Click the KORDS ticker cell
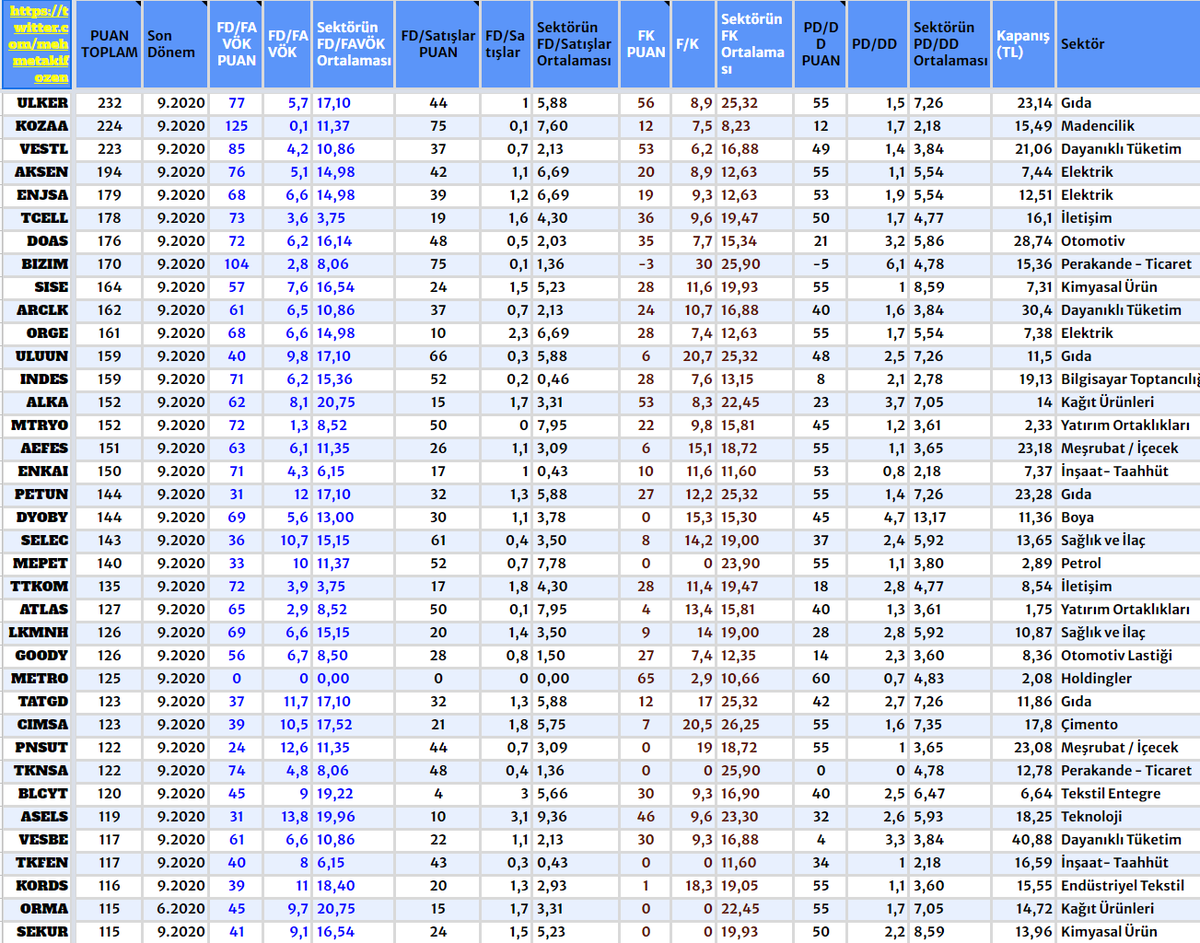 click(38, 885)
